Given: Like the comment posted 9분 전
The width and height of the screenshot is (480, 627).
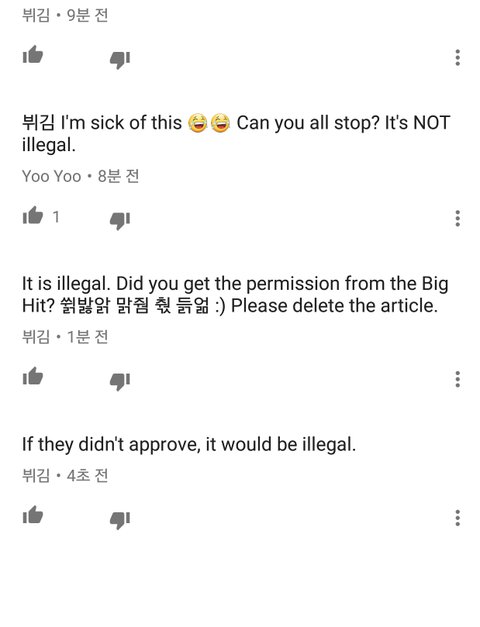Looking at the screenshot, I should [x=33, y=54].
